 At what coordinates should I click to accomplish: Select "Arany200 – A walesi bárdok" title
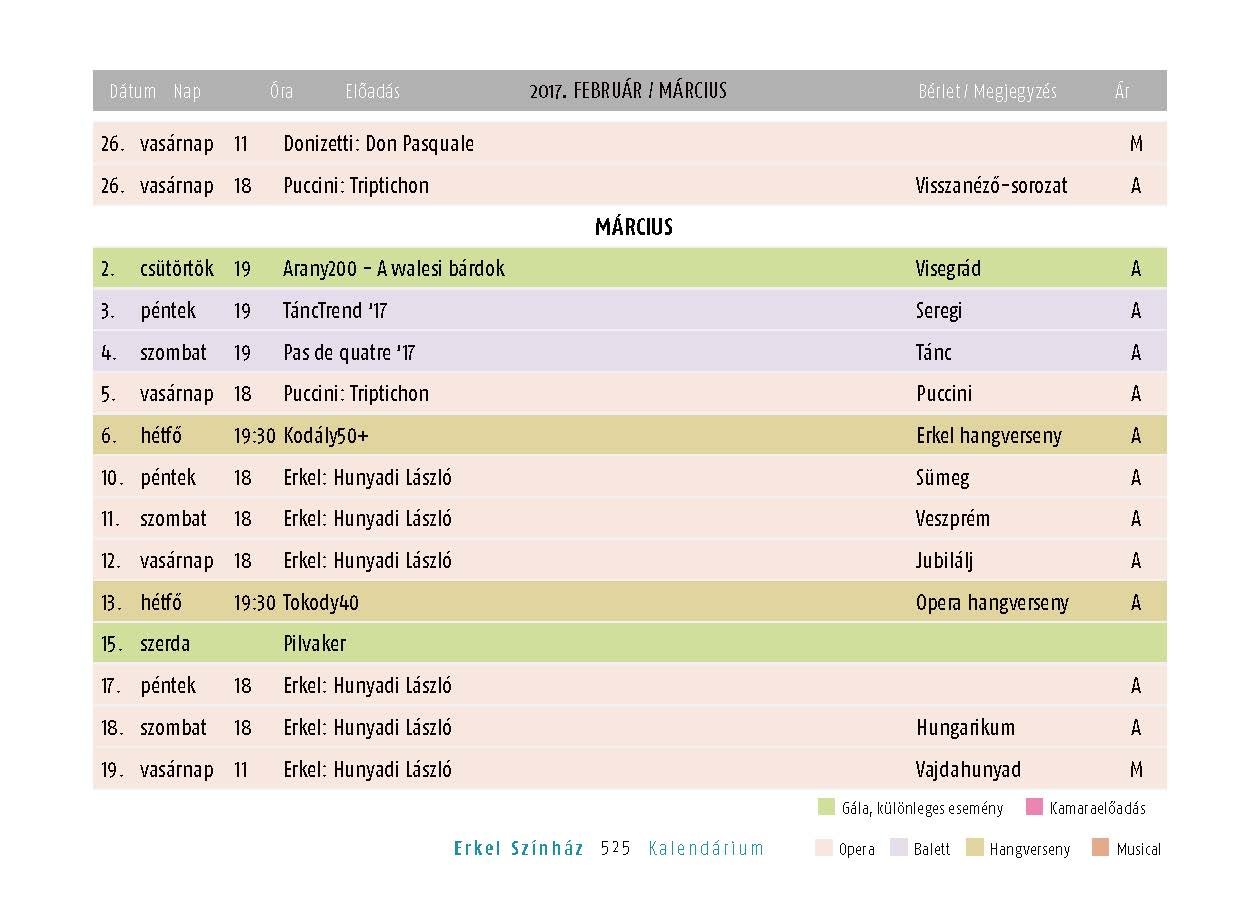pos(394,269)
